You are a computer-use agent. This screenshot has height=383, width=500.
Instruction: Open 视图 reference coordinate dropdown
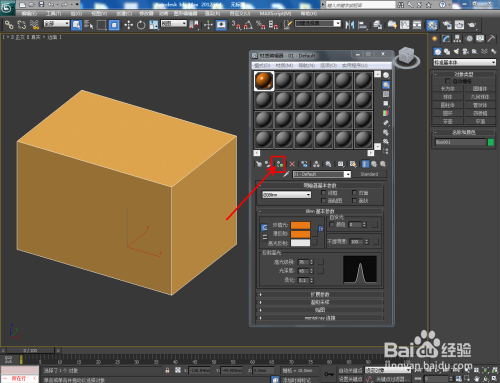point(174,23)
